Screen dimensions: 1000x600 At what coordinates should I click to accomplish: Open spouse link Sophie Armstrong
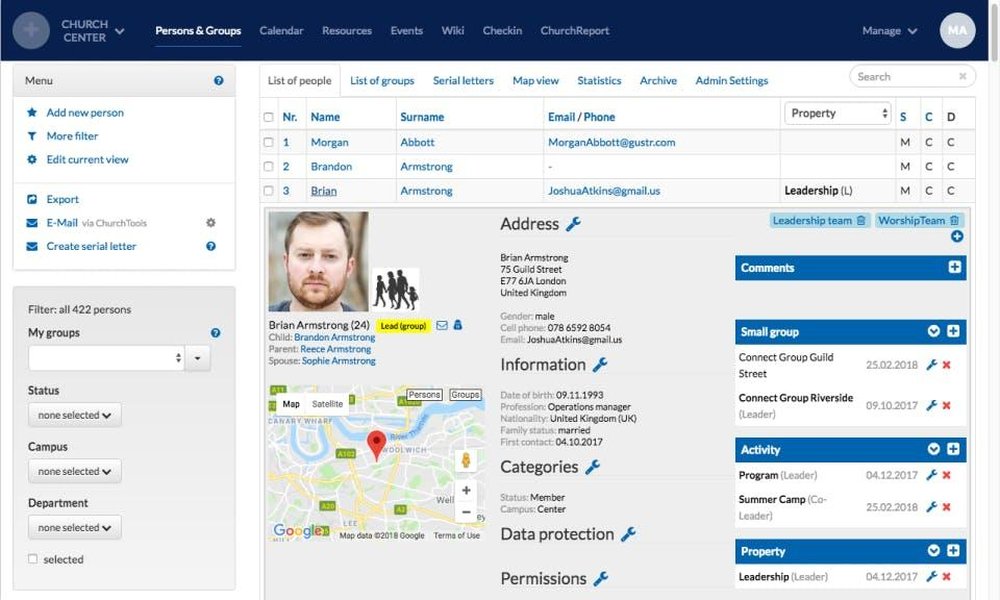(x=339, y=361)
